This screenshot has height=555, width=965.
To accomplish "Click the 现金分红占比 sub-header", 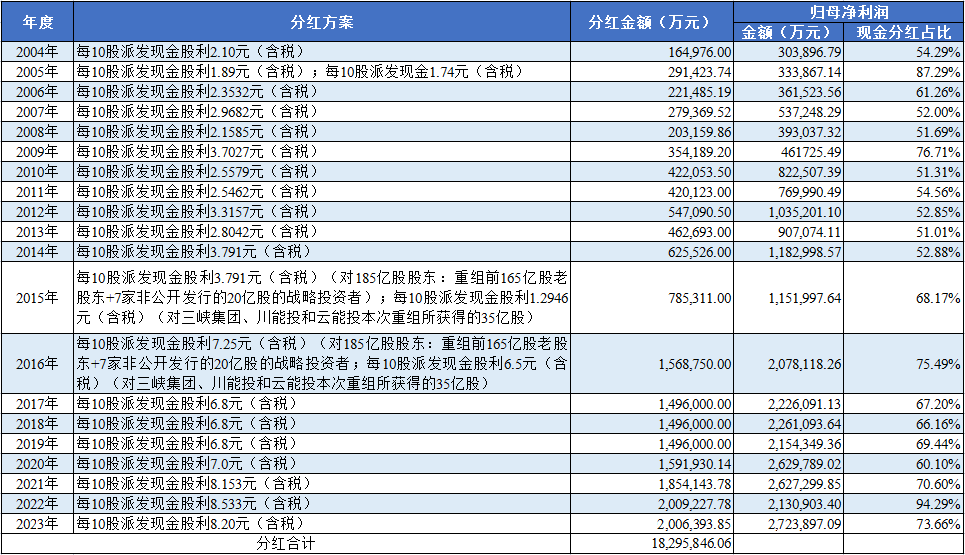I will tap(905, 32).
